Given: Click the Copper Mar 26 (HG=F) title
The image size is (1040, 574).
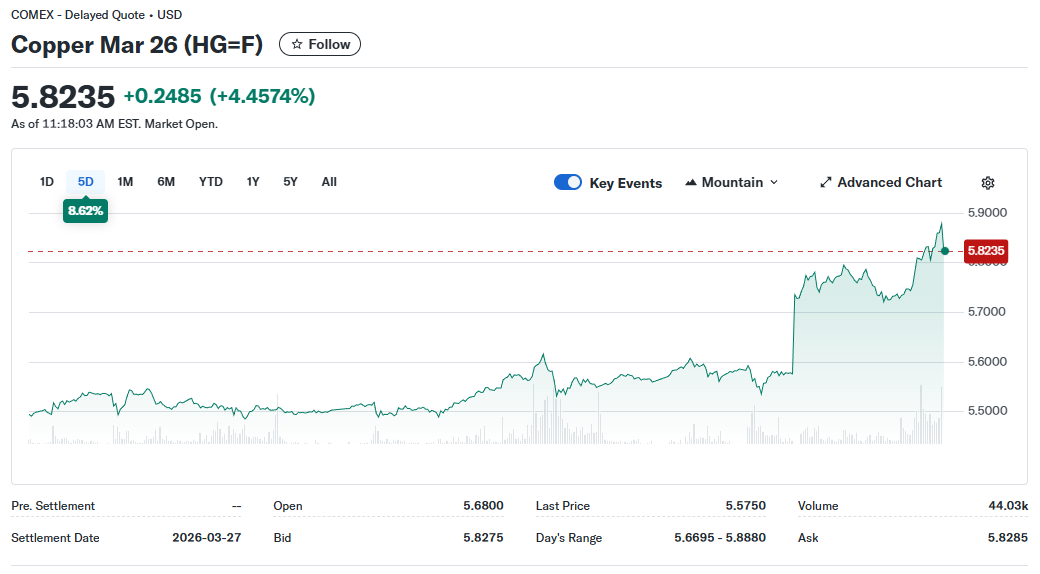Looking at the screenshot, I should tap(137, 44).
